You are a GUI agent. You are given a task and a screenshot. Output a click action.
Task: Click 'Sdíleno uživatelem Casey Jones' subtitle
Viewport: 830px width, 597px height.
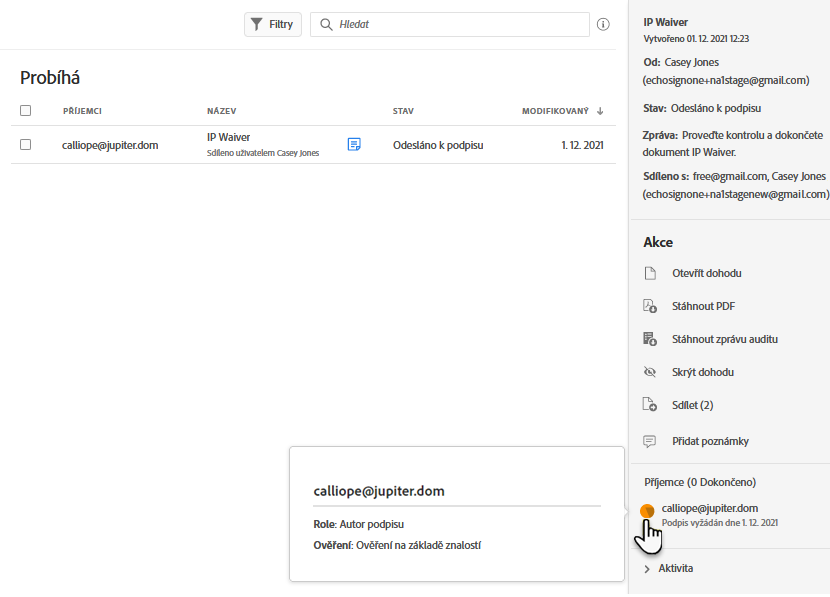pyautogui.click(x=263, y=153)
